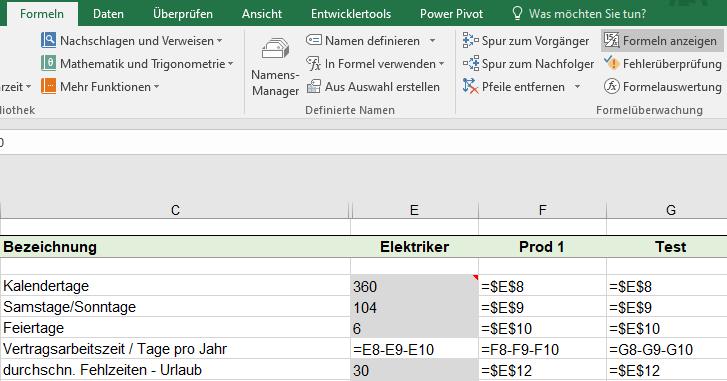Click the Namen definieren icon
Viewport: 727px width, 381px height.
click(314, 40)
